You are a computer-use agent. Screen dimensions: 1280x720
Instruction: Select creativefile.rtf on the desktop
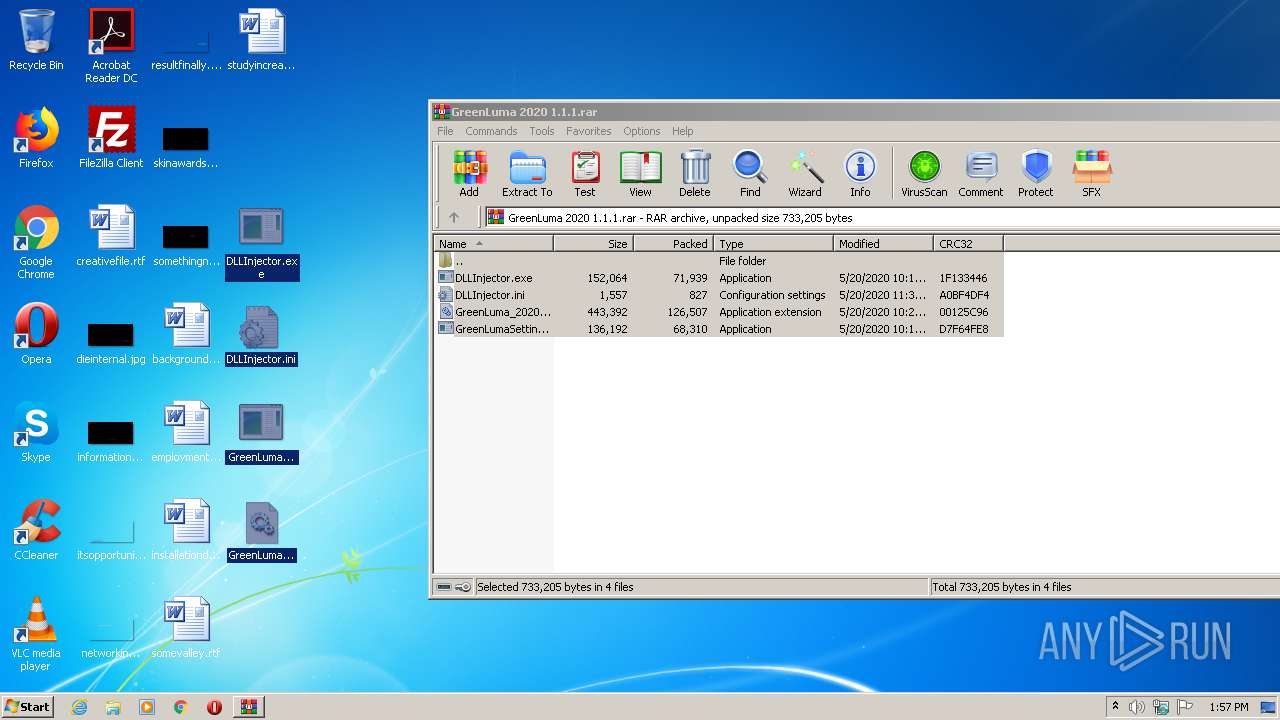pos(111,236)
